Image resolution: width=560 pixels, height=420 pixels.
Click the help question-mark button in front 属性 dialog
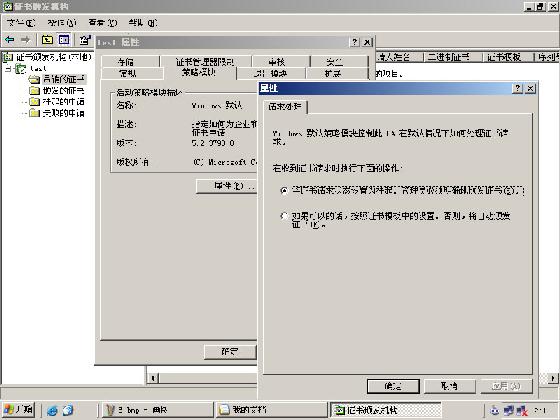518,88
